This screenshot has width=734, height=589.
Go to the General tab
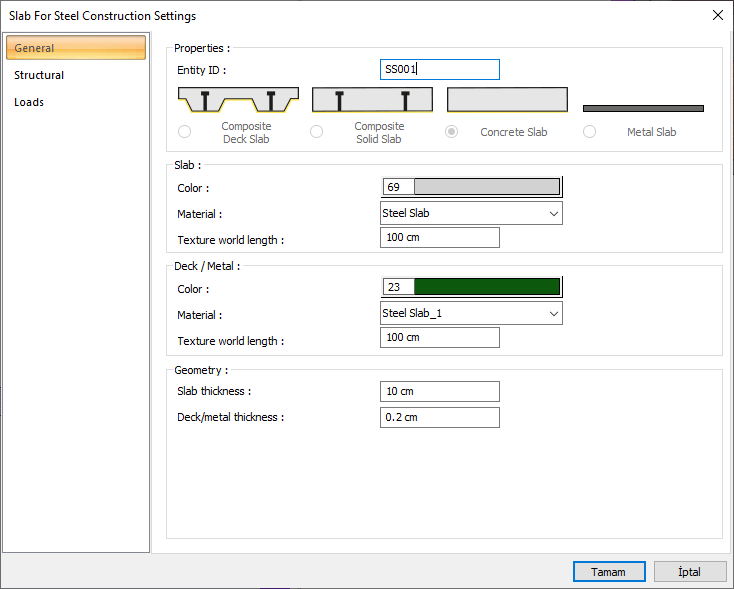(75, 48)
